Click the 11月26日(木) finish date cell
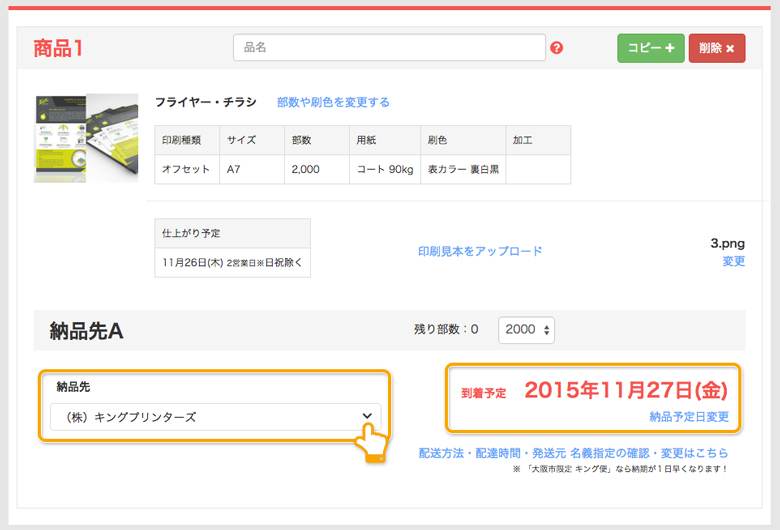 click(232, 263)
